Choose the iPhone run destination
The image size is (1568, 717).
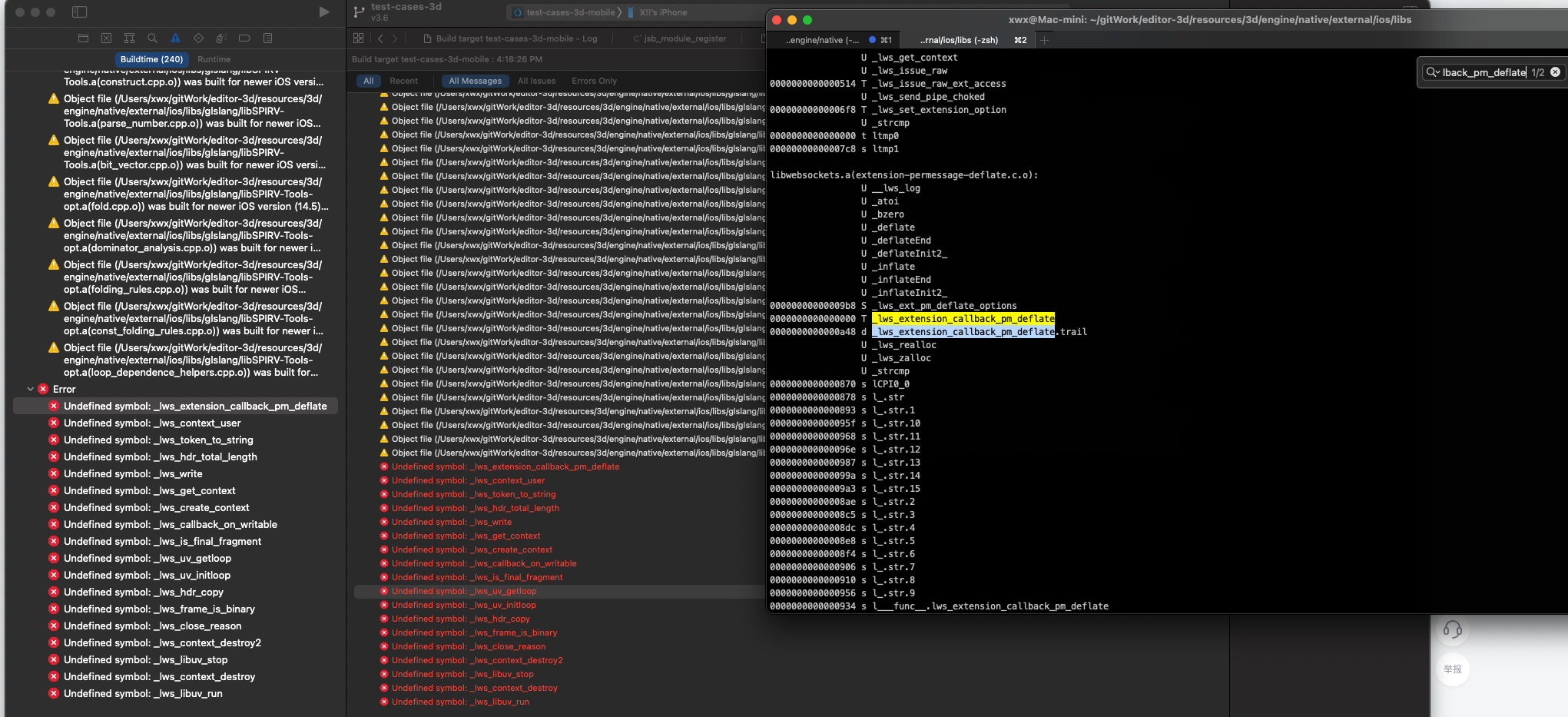coord(658,12)
